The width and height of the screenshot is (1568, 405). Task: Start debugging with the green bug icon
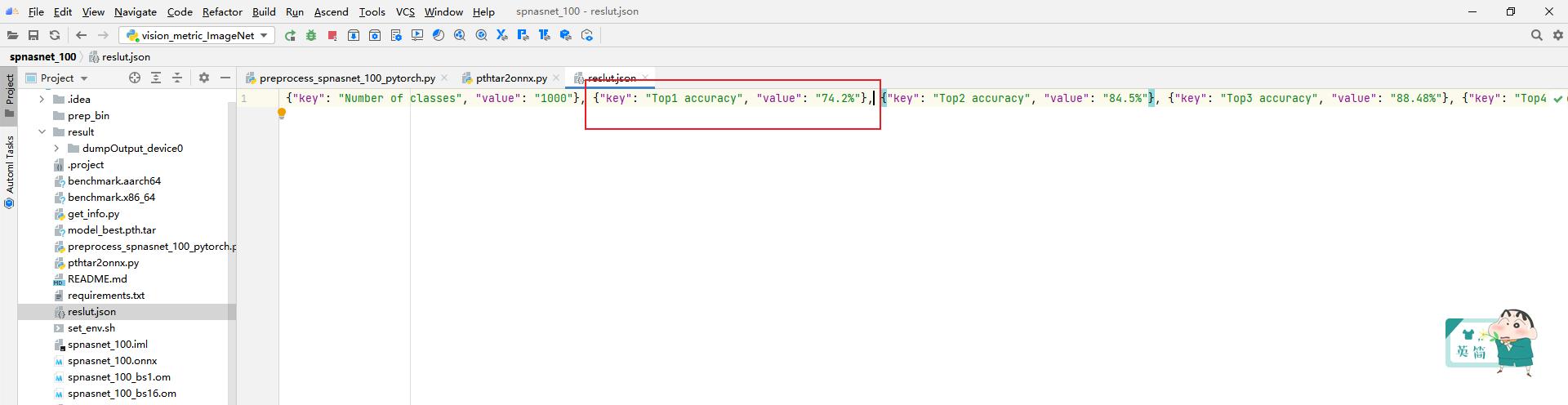click(x=311, y=35)
